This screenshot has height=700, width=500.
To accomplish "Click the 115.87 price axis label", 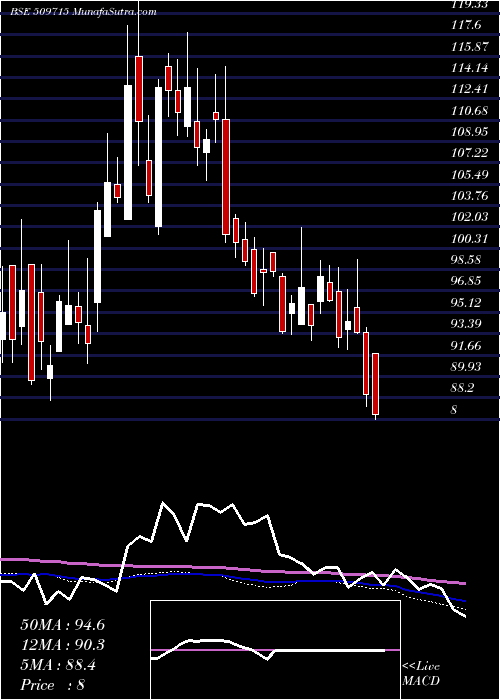I will tap(469, 47).
